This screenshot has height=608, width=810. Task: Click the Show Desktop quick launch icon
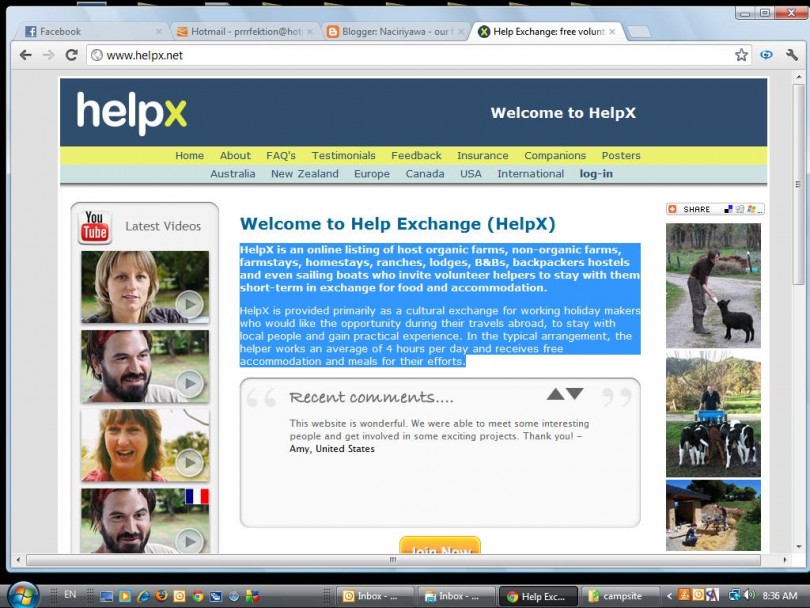pyautogui.click(x=107, y=597)
